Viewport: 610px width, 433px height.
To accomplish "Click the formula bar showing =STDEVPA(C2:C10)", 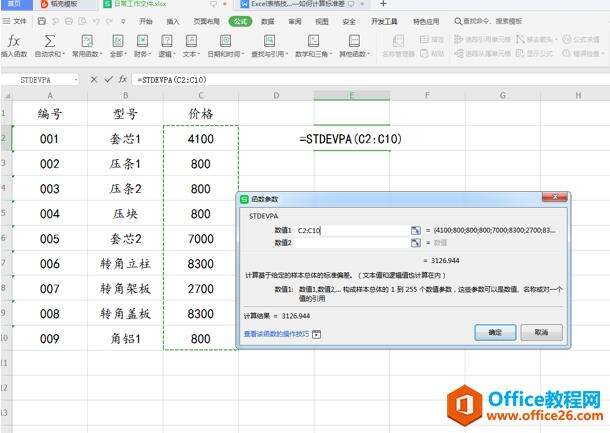I will 370,80.
